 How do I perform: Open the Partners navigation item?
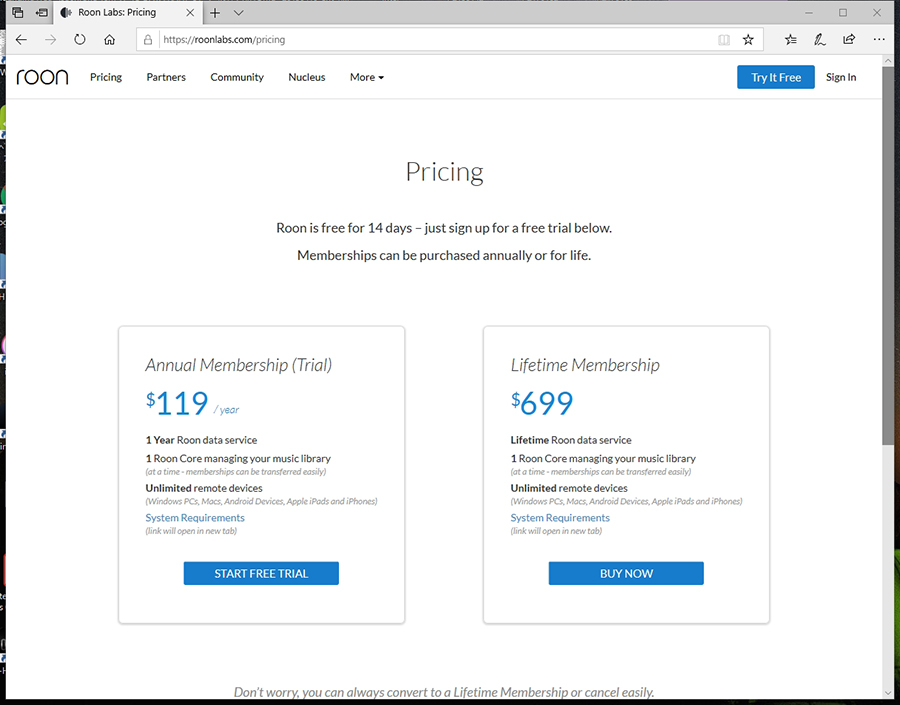click(x=166, y=77)
